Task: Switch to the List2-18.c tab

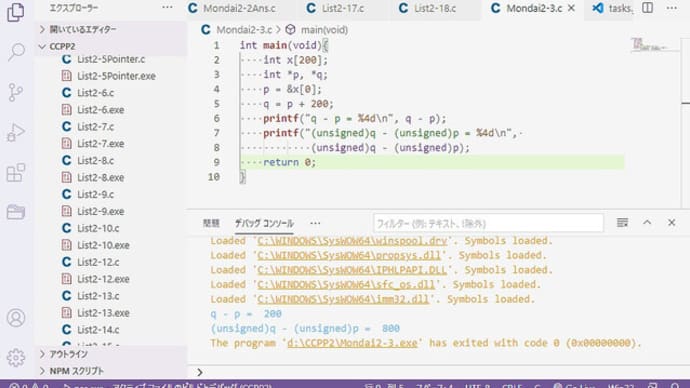Action: 435,8
